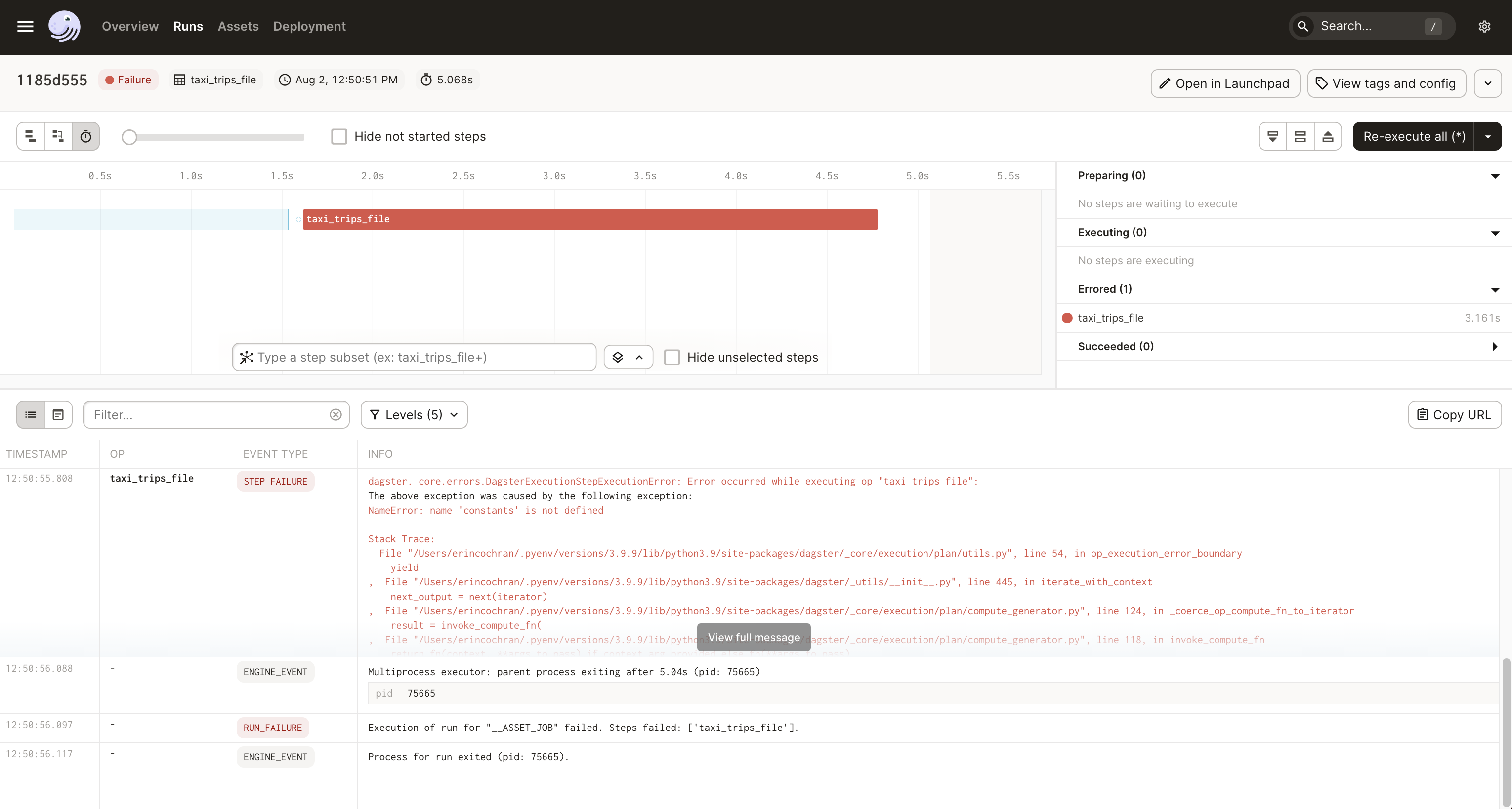The width and height of the screenshot is (1512, 809).
Task: Click the 12:50:56.088 ENGINE_EVENT tag
Action: (275, 672)
